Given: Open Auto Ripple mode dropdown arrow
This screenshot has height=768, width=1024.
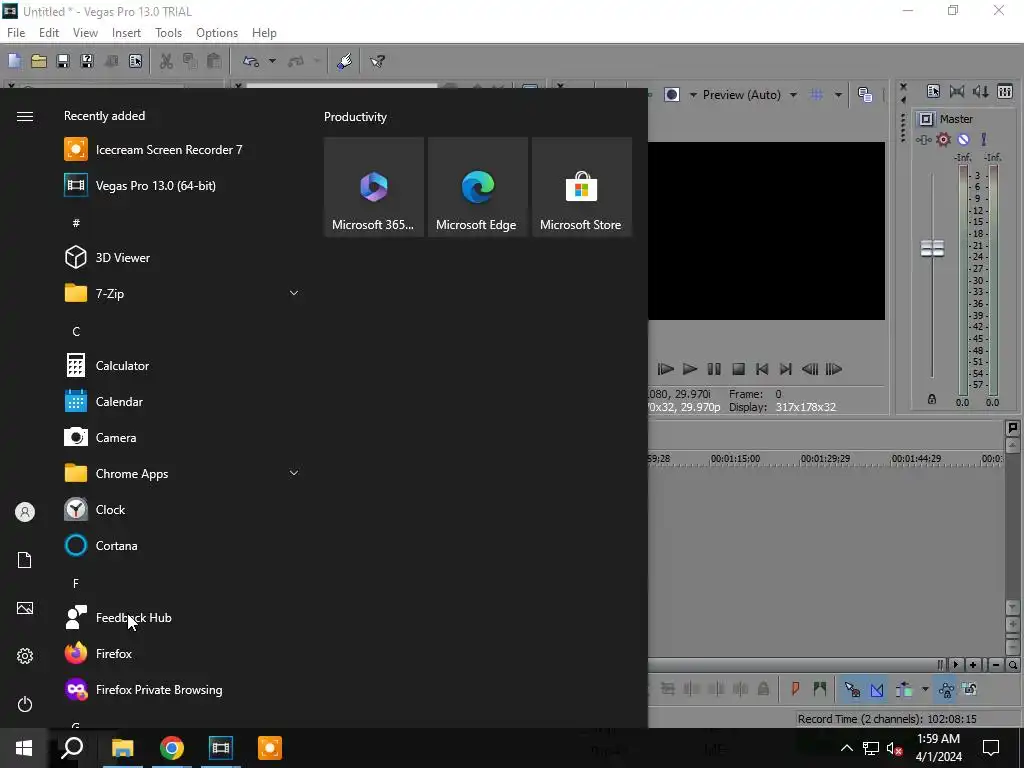Looking at the screenshot, I should (925, 690).
